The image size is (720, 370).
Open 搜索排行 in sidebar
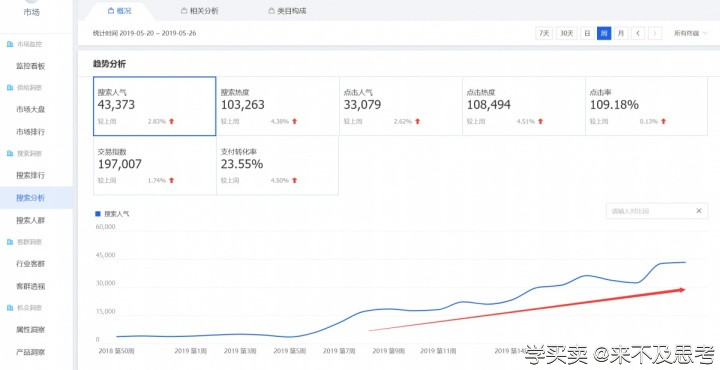click(x=31, y=175)
